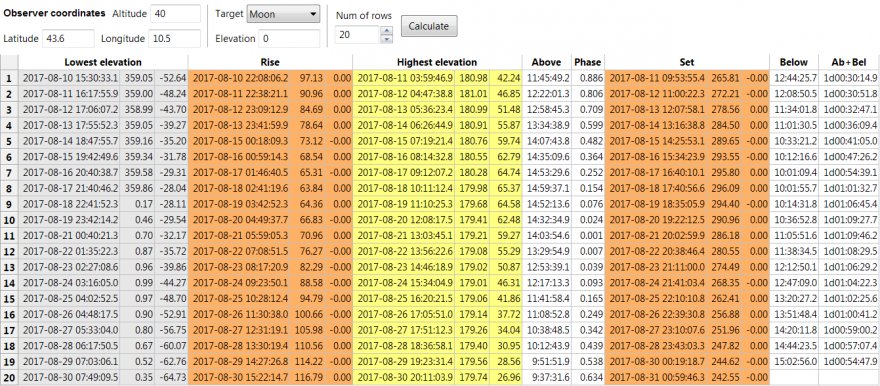
Task: Click rise time 2017-08-10 22:08:06.2
Action: pyautogui.click(x=240, y=78)
